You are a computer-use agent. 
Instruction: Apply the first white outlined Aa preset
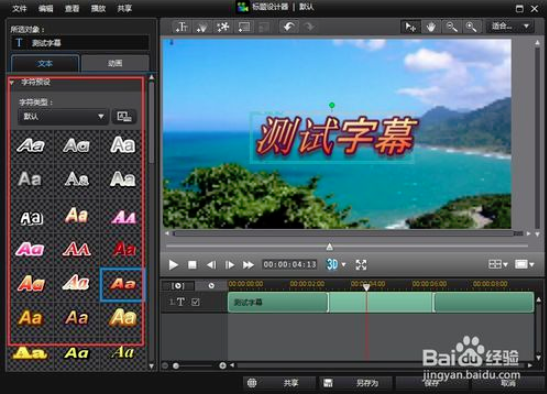pos(31,145)
